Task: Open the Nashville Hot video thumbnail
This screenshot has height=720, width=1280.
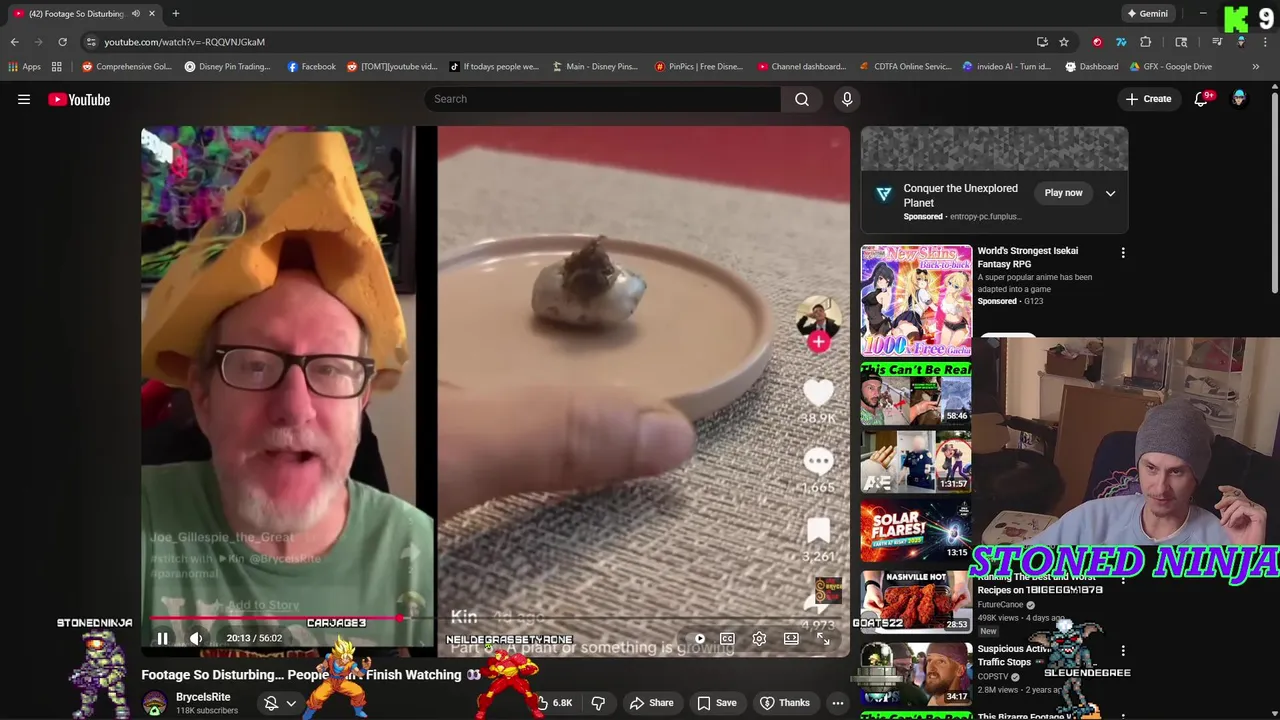Action: click(916, 600)
